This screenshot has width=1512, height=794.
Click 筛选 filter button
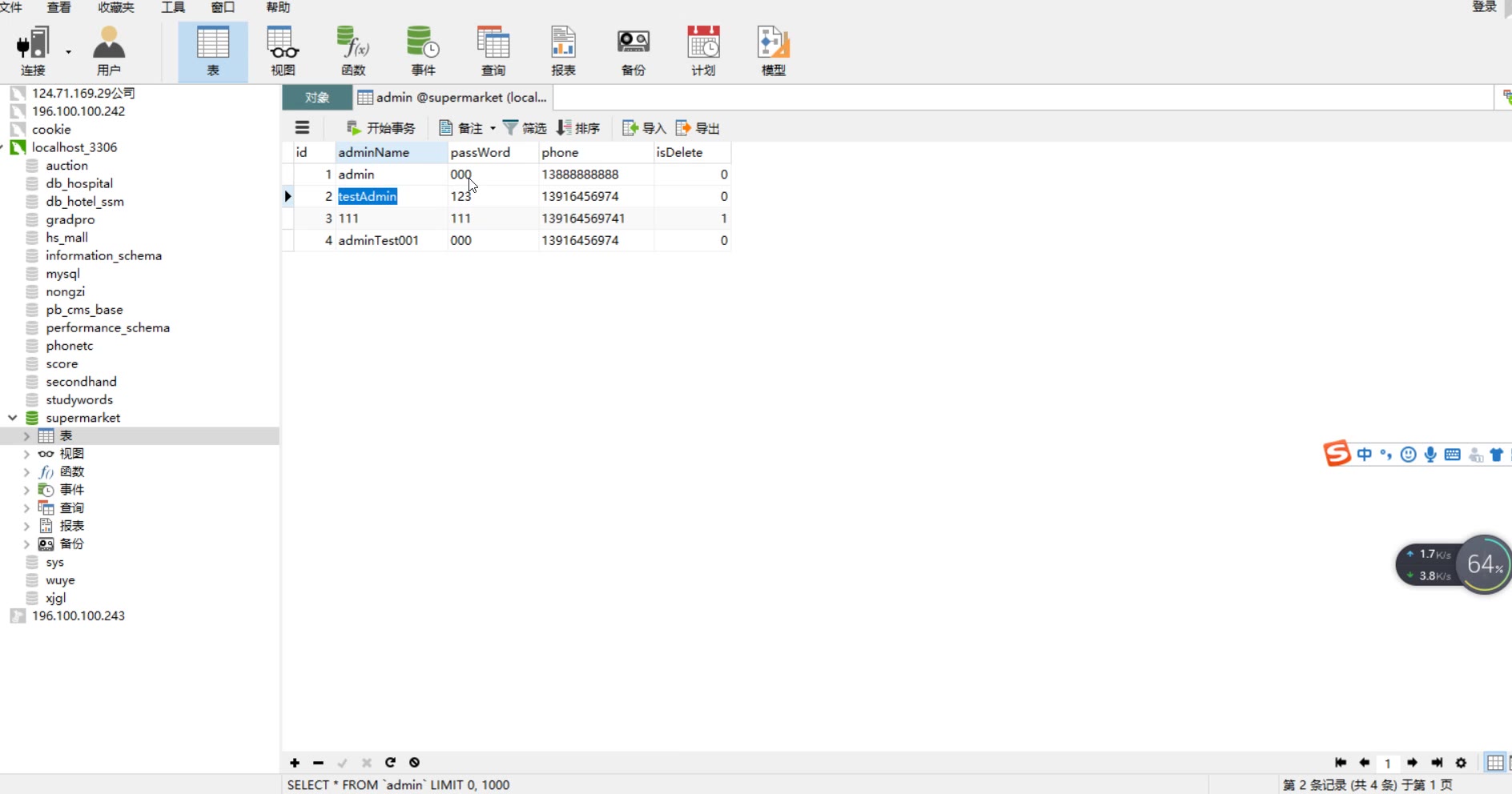point(525,128)
